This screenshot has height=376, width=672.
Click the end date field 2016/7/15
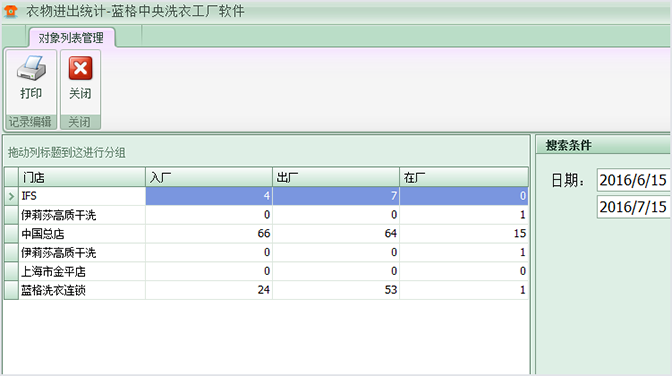tap(633, 207)
